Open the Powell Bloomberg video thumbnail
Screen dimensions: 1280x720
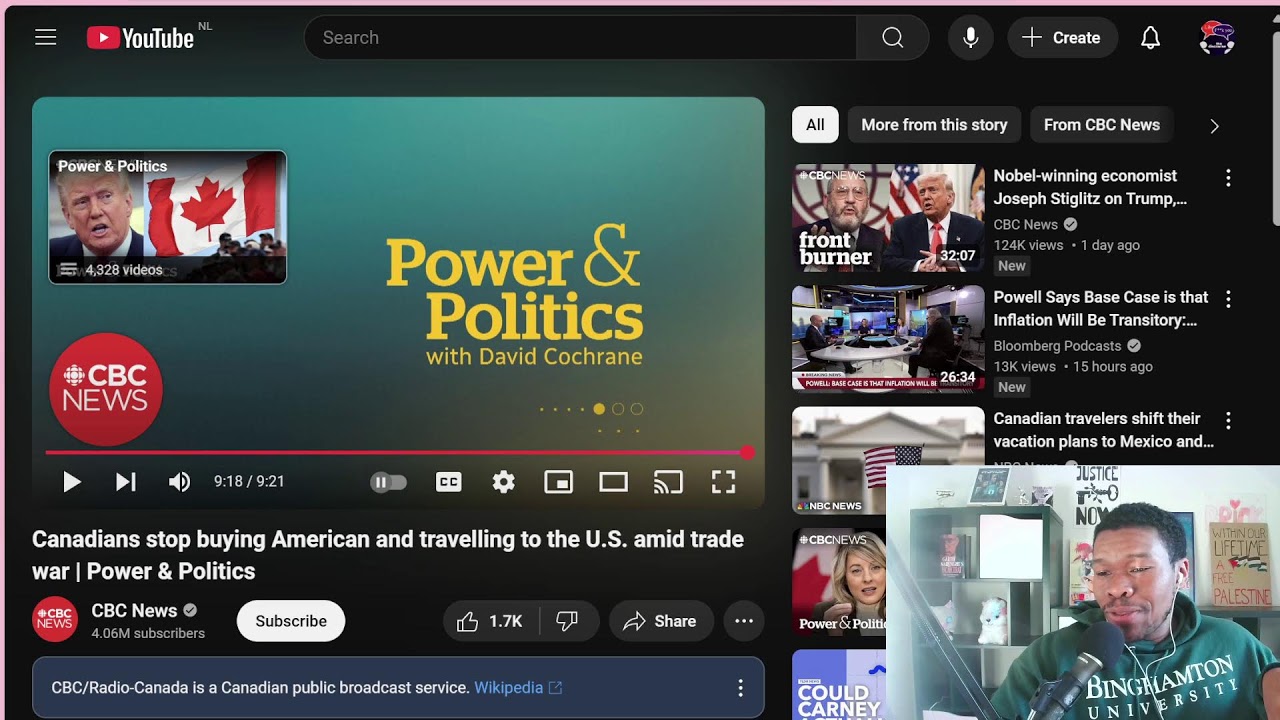888,339
